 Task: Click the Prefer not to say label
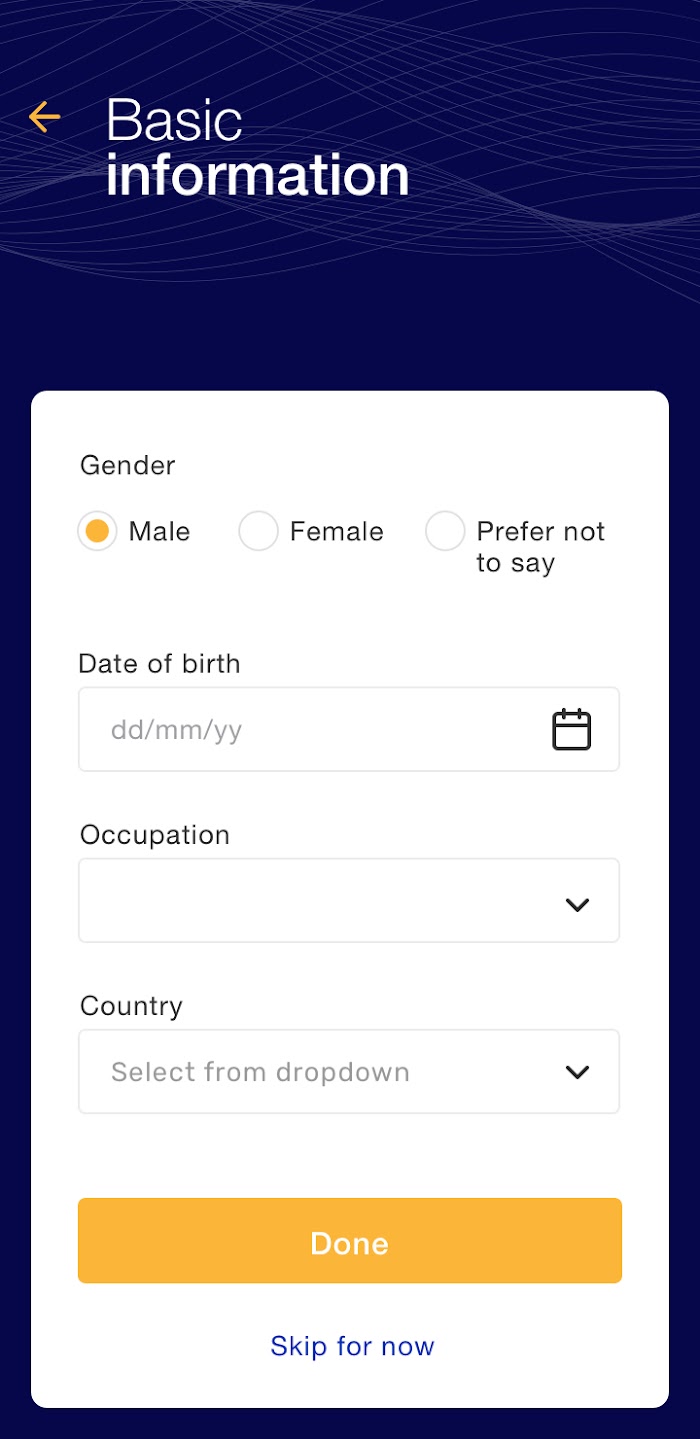click(541, 547)
